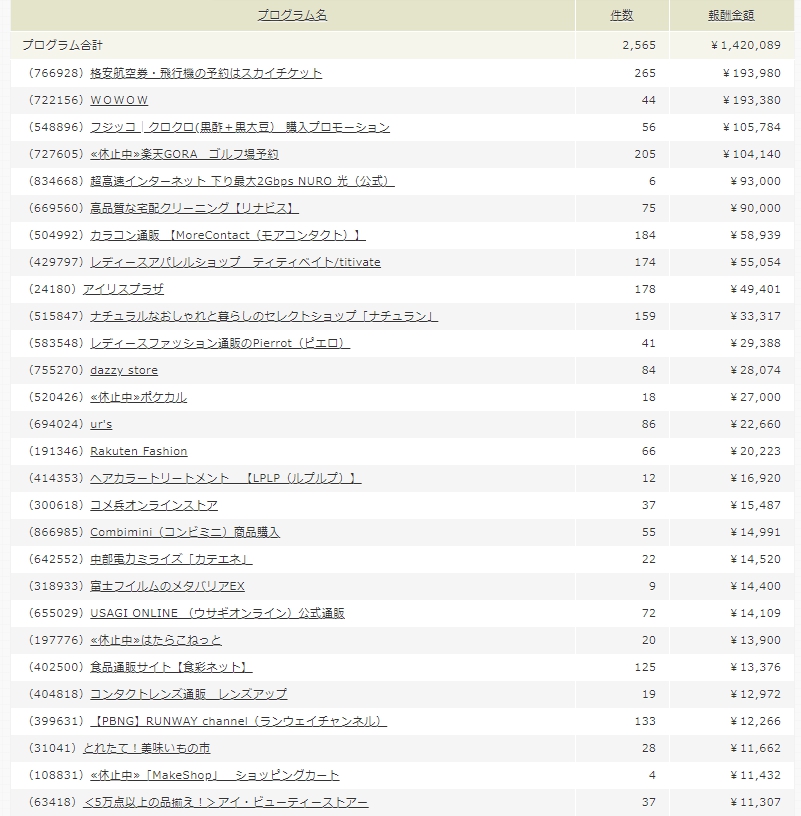
Task: Sort by プログラム名 column header
Action: click(293, 15)
